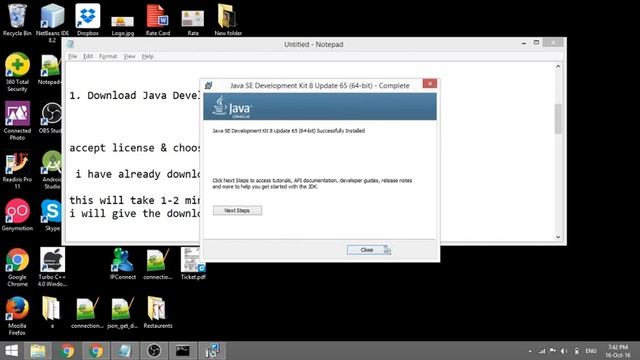Select the Ticket.pdf desktop file
Screen dimensions: 640x360
coord(193,264)
